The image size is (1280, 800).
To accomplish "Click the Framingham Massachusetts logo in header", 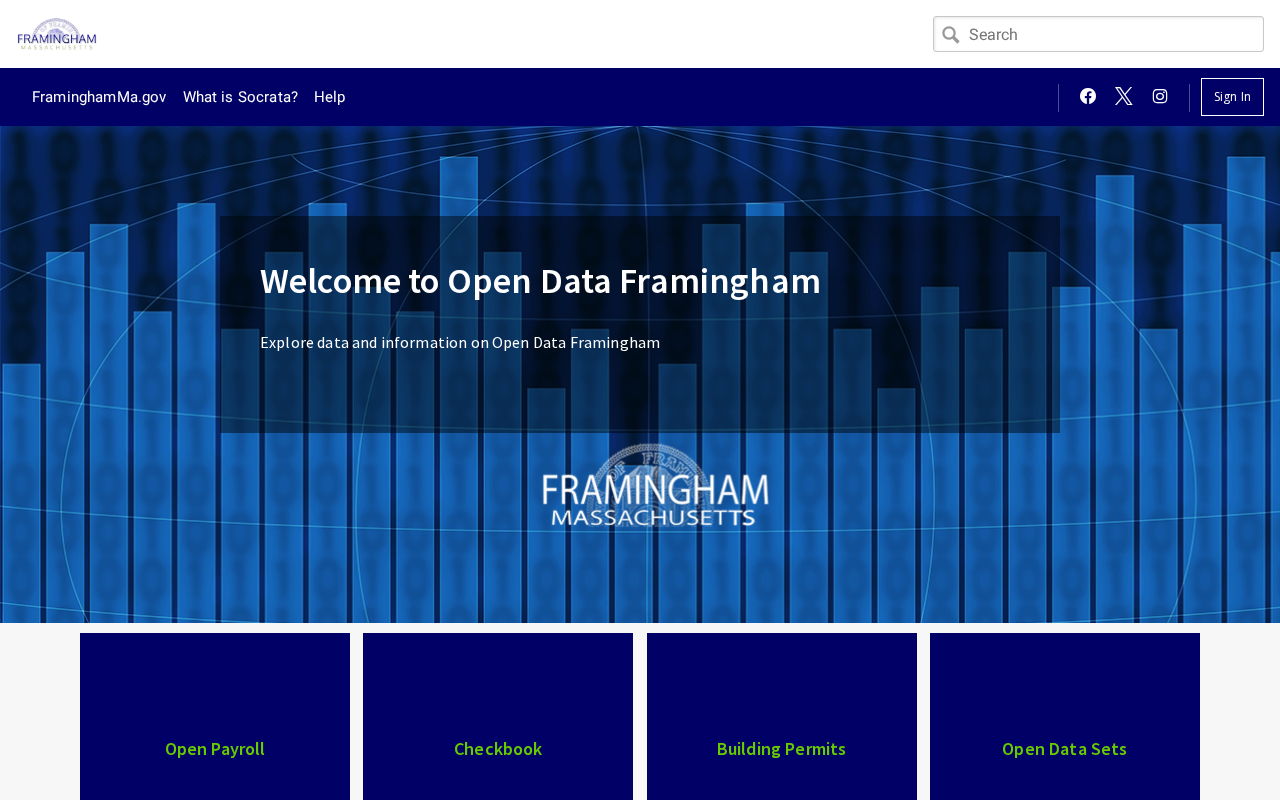I will (57, 34).
